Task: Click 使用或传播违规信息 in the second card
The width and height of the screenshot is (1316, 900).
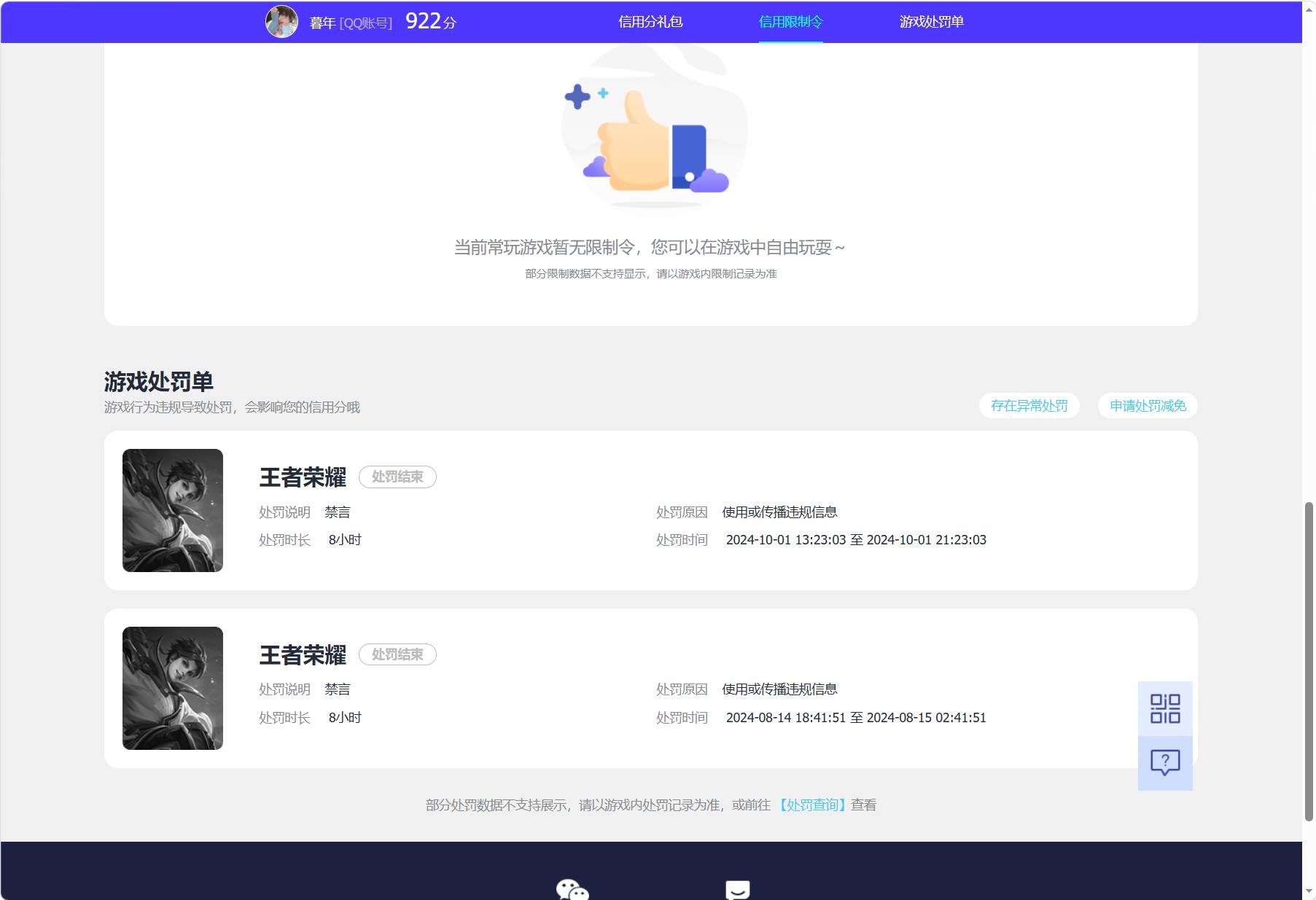Action: click(779, 689)
